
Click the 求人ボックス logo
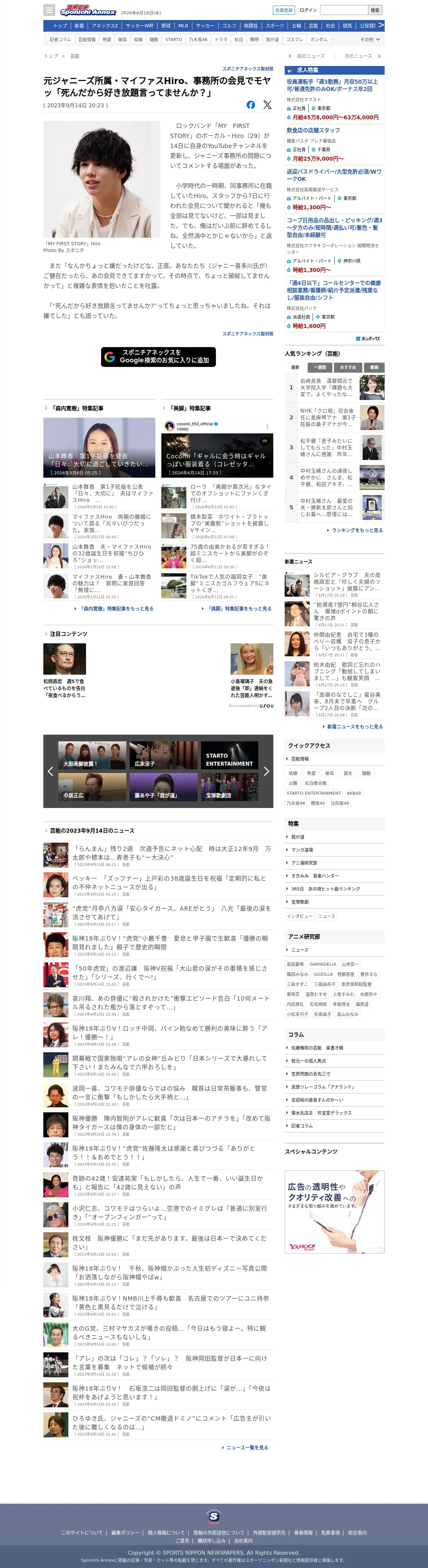(x=368, y=338)
